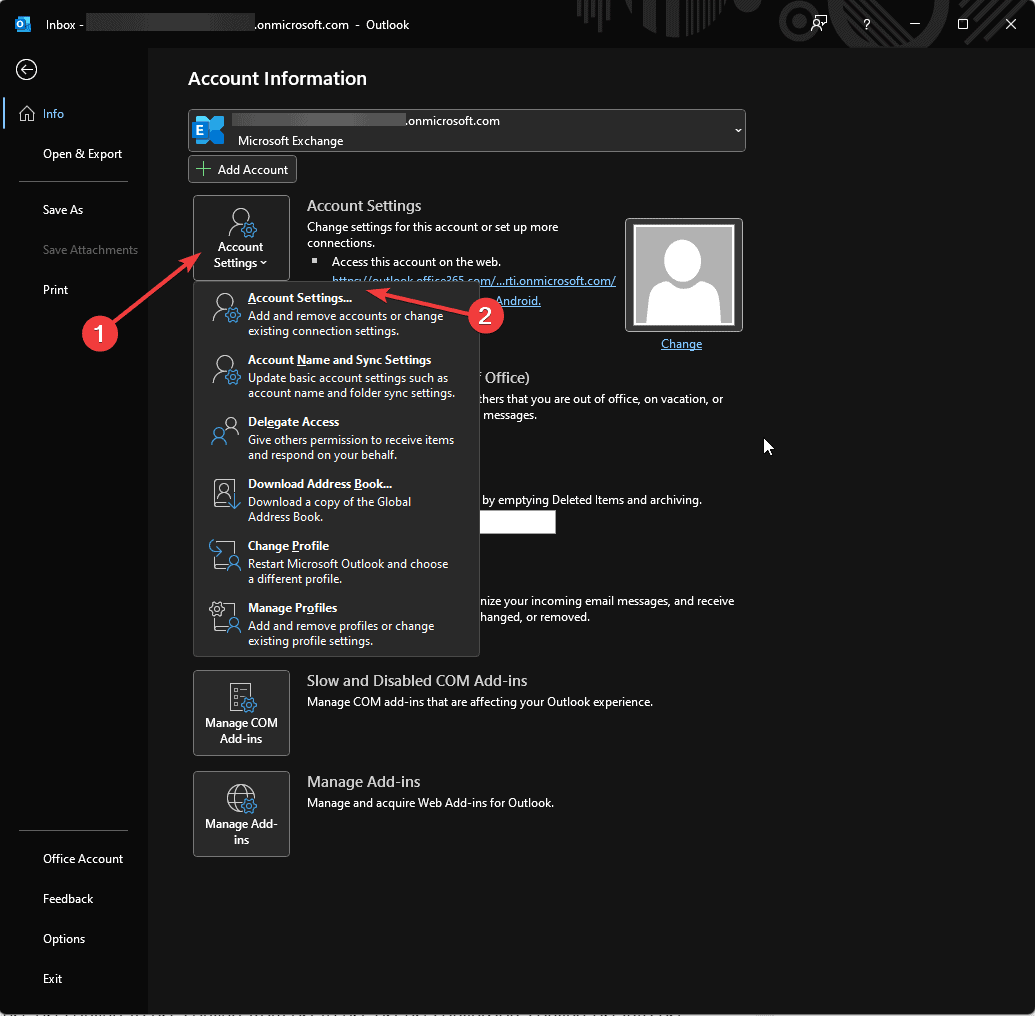
Task: Open the outlook.office365.com web link
Action: click(x=473, y=281)
